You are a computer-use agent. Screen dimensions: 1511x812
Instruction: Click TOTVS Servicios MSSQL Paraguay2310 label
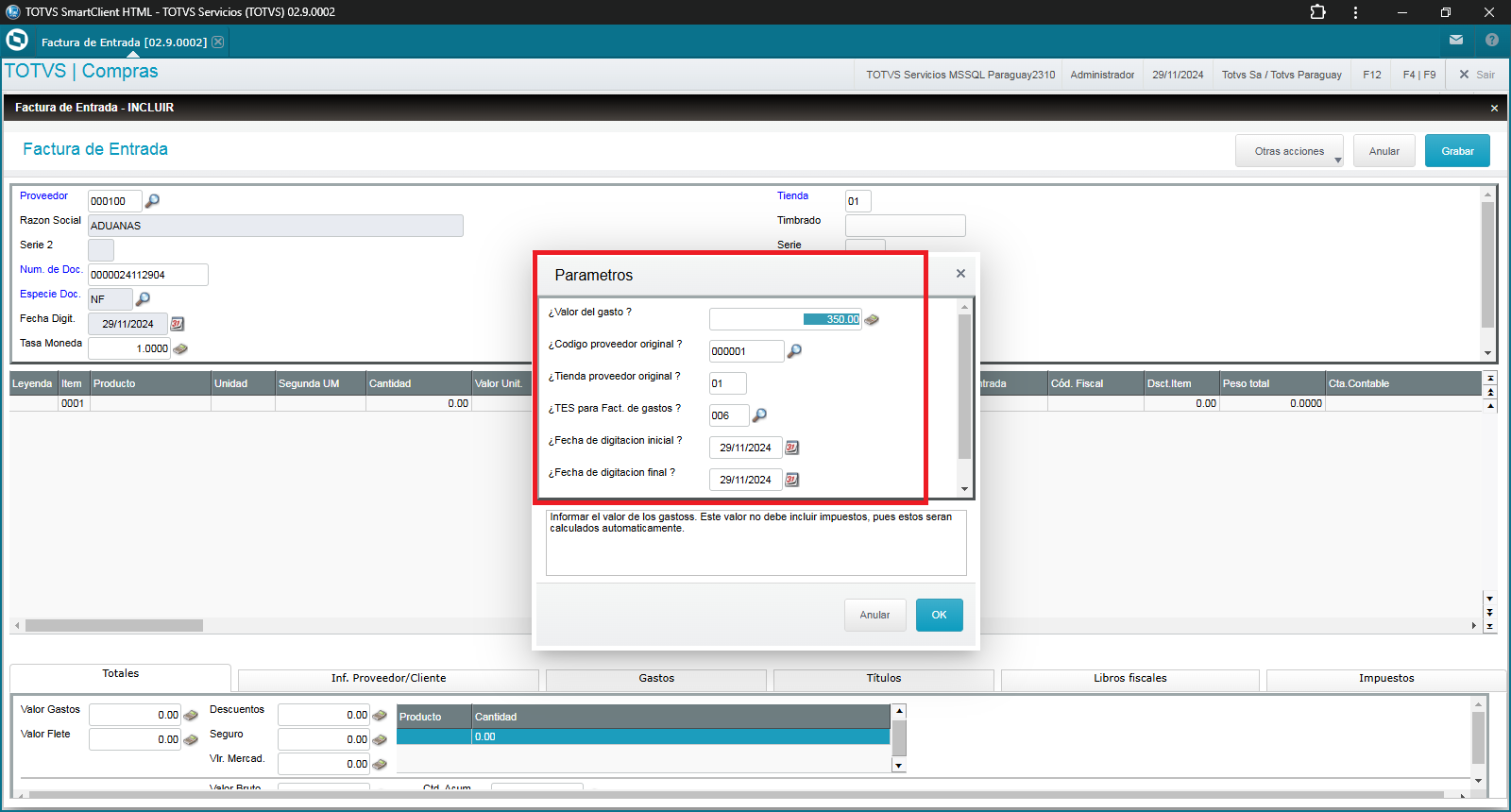pos(960,75)
